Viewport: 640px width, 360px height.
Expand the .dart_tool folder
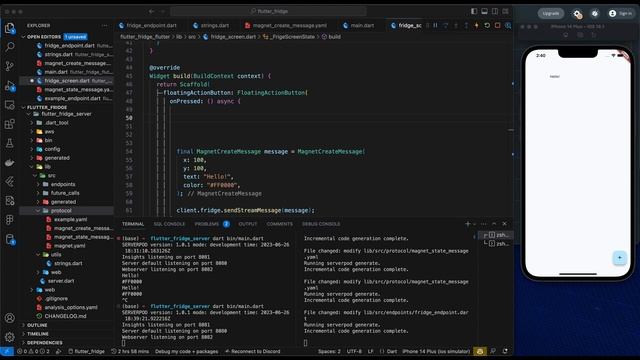pyautogui.click(x=32, y=122)
